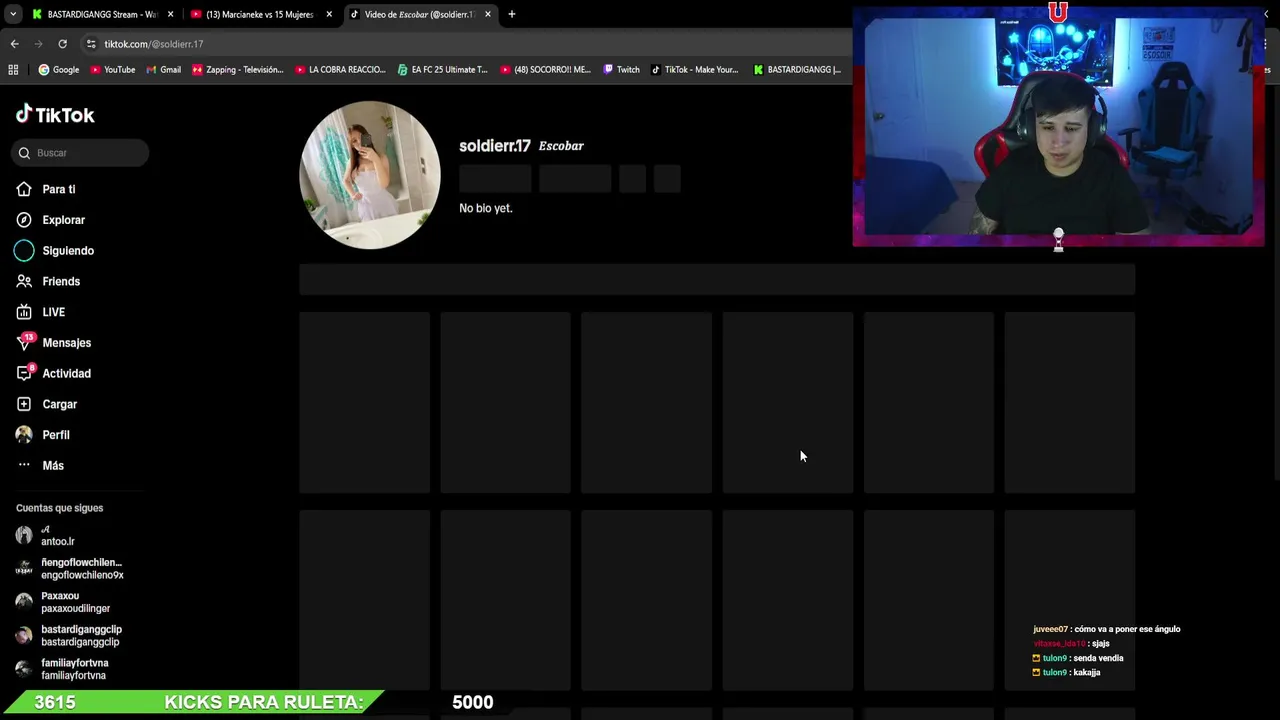Open EA FC 25 Ultimate bookmark
This screenshot has width=1280, height=720.
[x=442, y=70]
